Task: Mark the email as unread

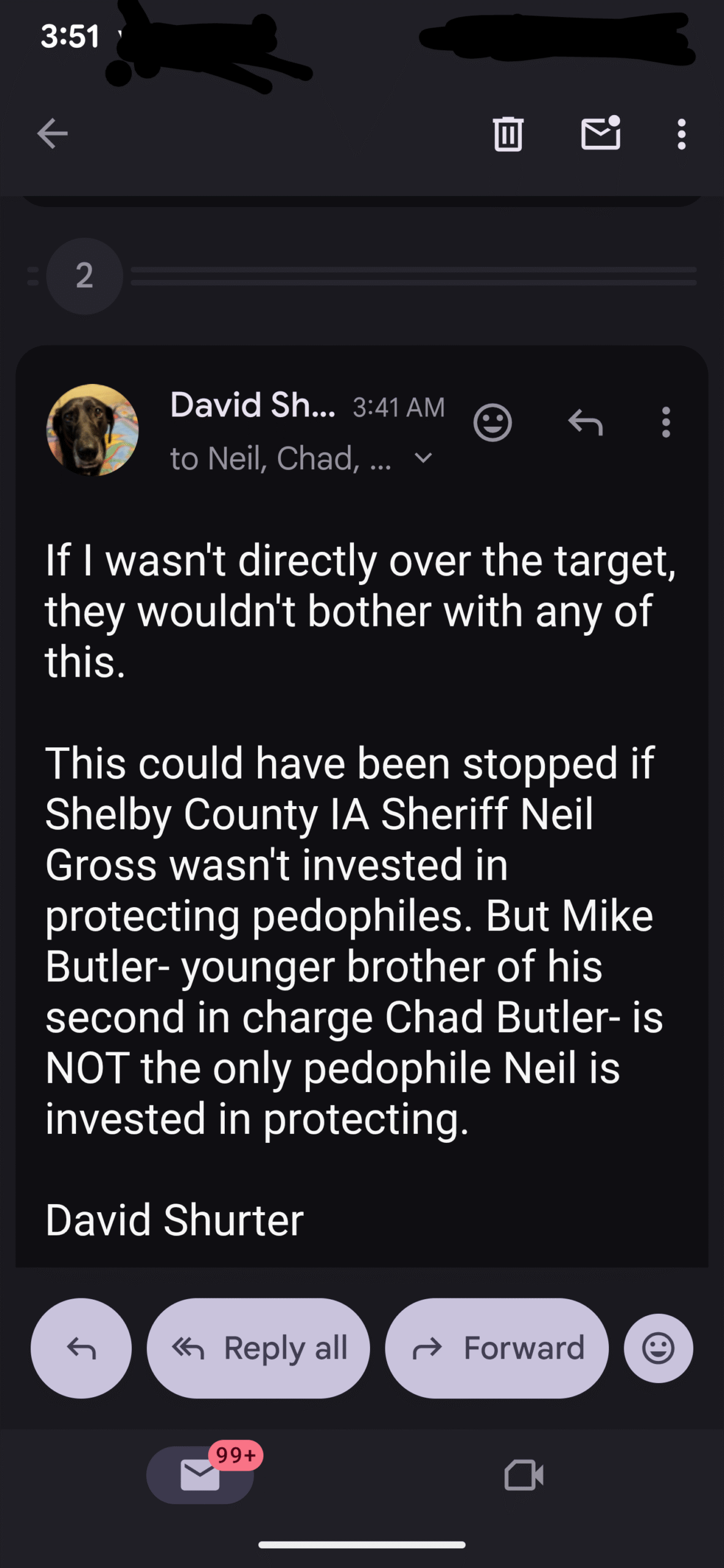Action: click(x=600, y=133)
